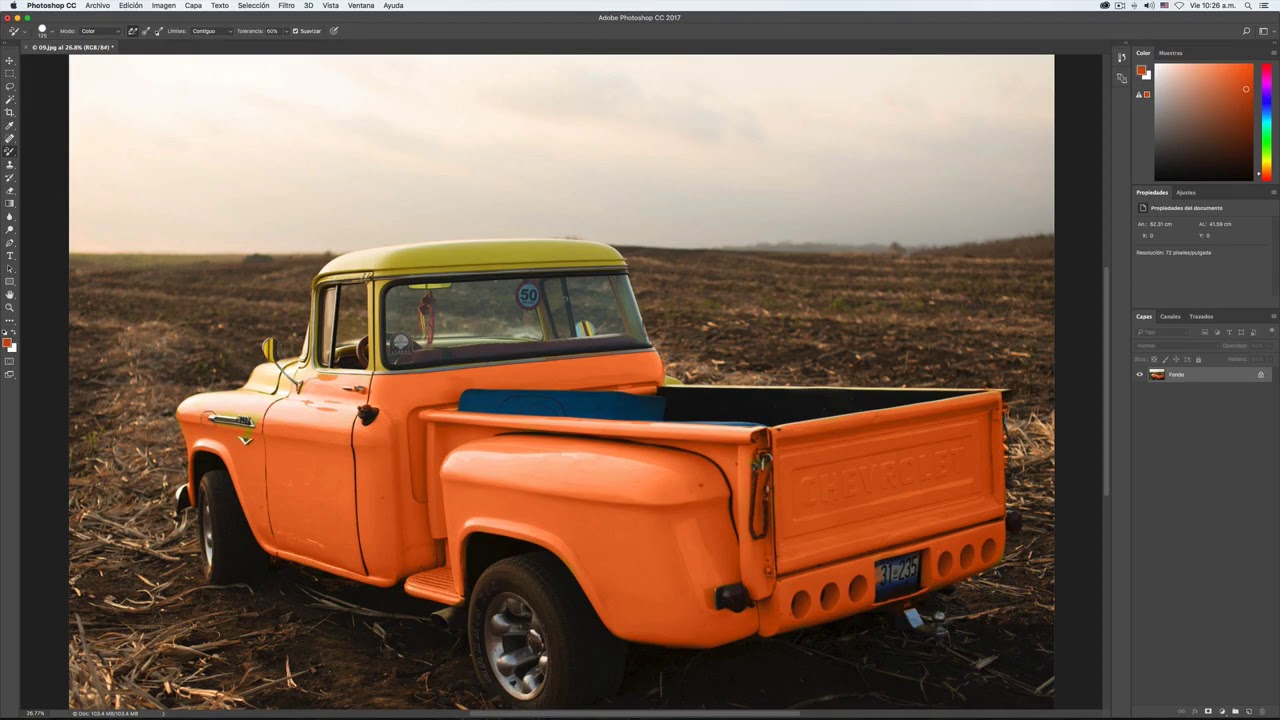Close the 09.jpg document tab

(x=28, y=47)
